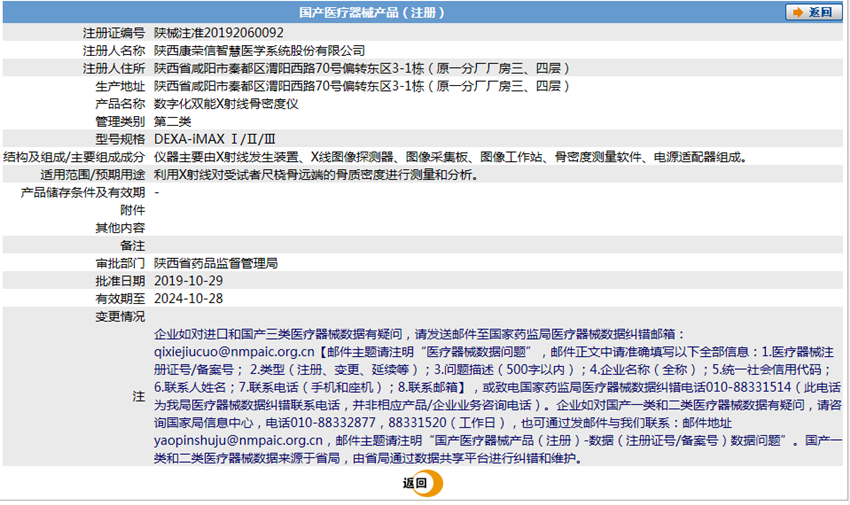Click email yaopinshuju@nmpaic.org.cn in the note

[x=239, y=441]
